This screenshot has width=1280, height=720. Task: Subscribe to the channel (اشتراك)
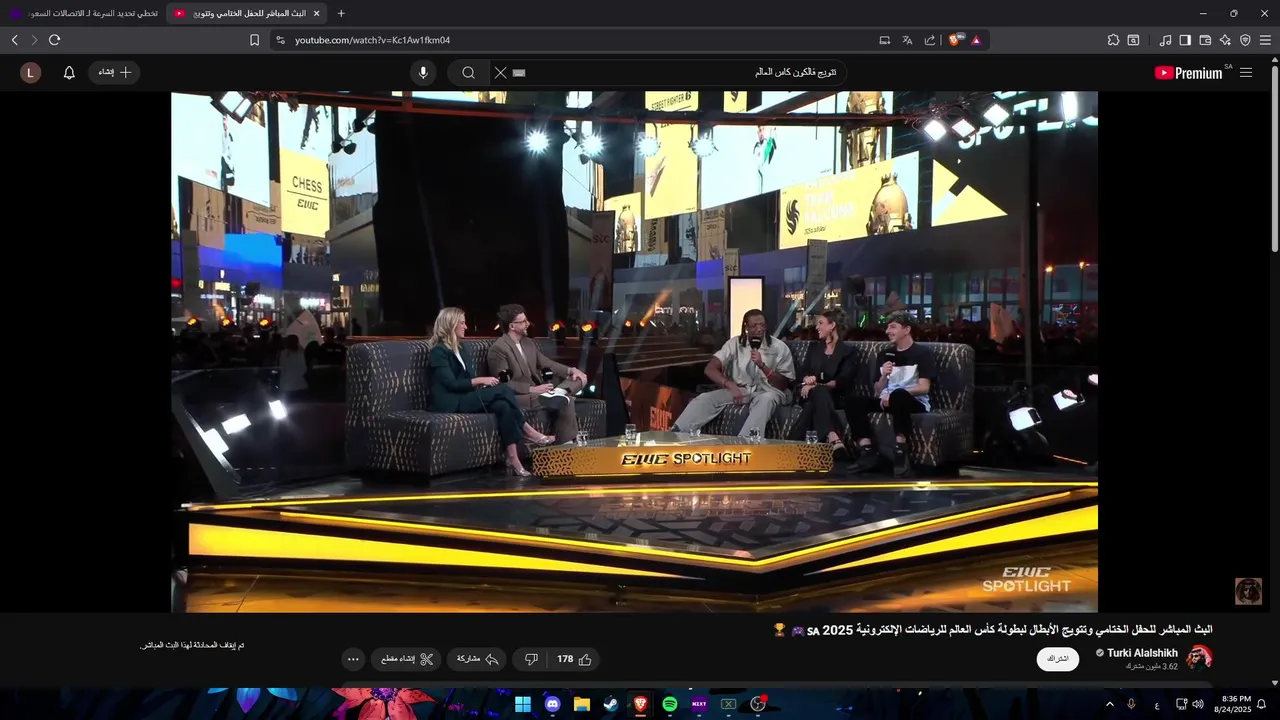[x=1058, y=659]
